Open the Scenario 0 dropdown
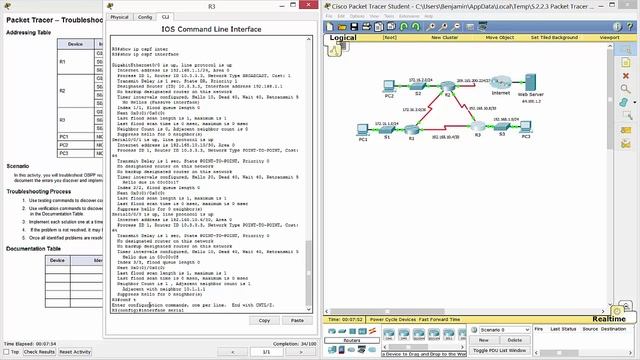This screenshot has height=360, width=640. [504, 330]
